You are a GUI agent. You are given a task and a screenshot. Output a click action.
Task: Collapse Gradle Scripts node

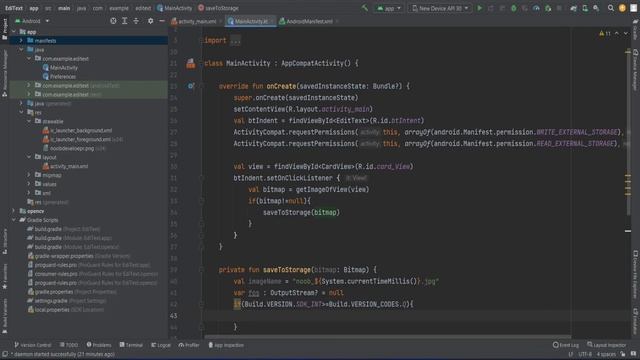click(x=13, y=220)
